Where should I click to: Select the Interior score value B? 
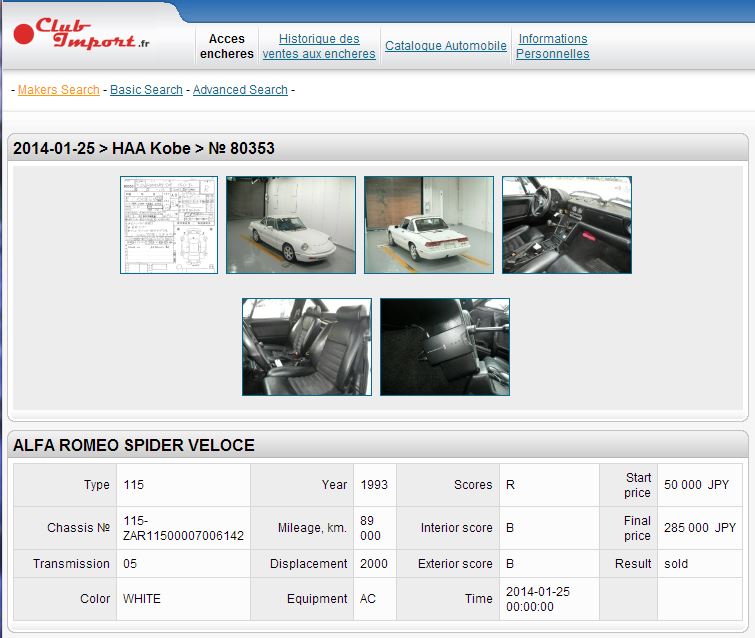click(510, 528)
